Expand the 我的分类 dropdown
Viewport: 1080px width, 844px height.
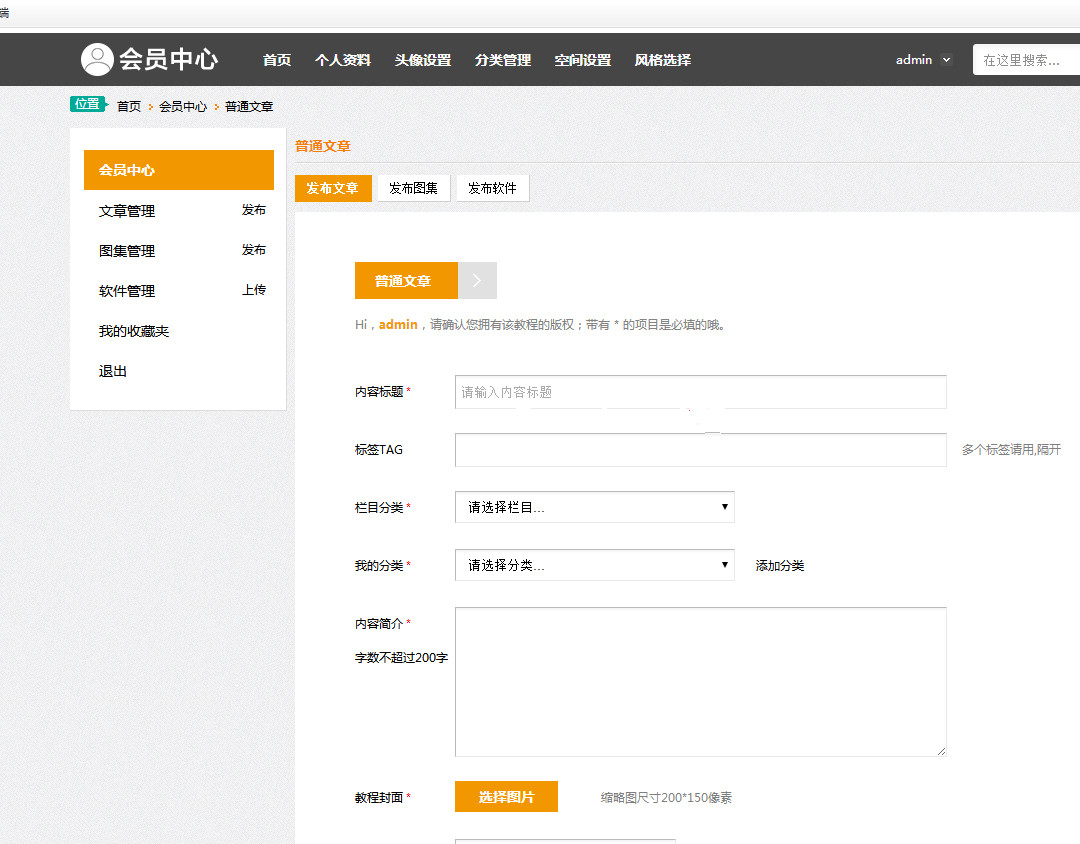click(x=594, y=565)
